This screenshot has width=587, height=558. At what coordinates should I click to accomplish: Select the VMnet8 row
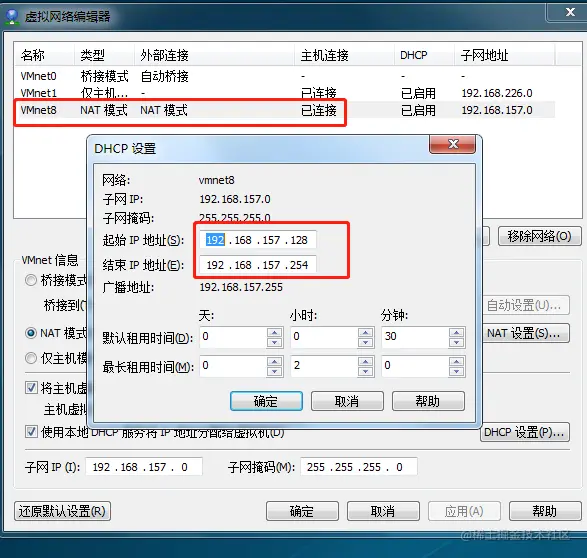tap(285, 110)
